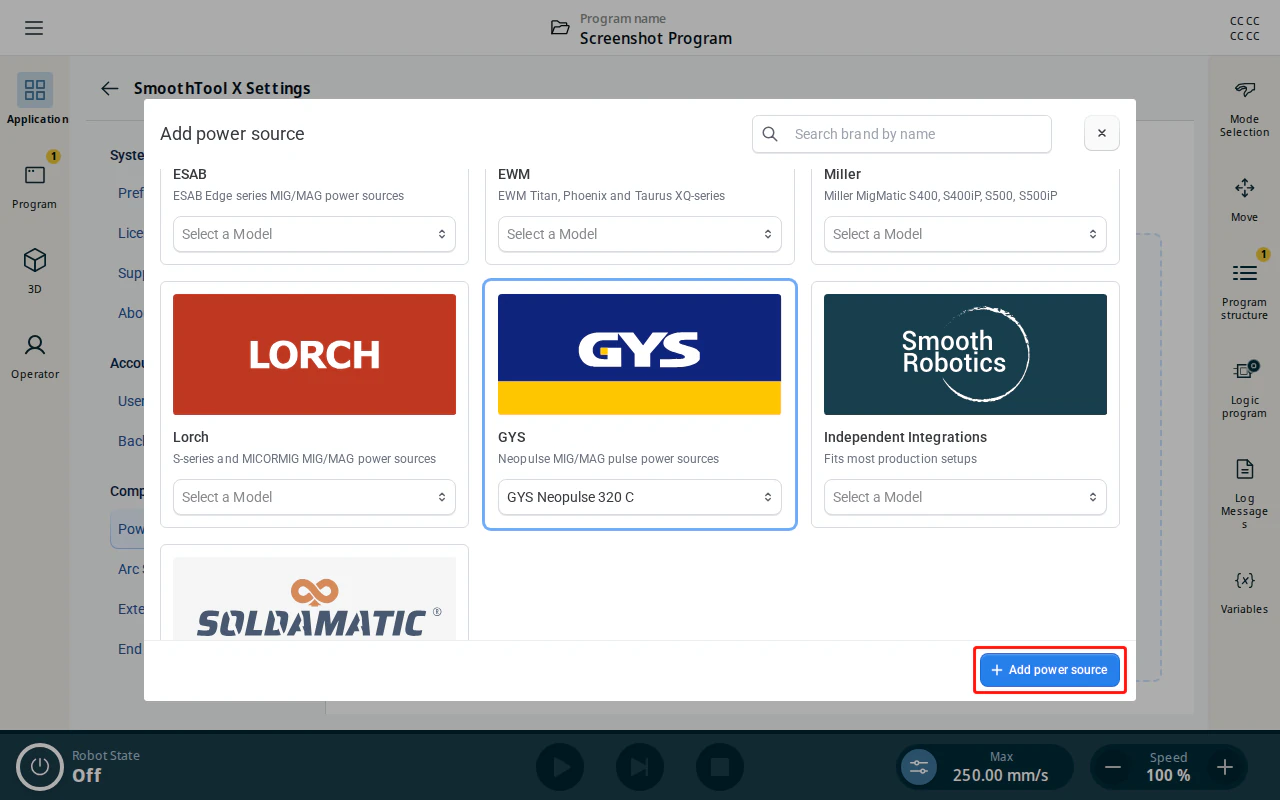The width and height of the screenshot is (1280, 800).
Task: Switch to Operator sidebar item
Action: pos(35,356)
